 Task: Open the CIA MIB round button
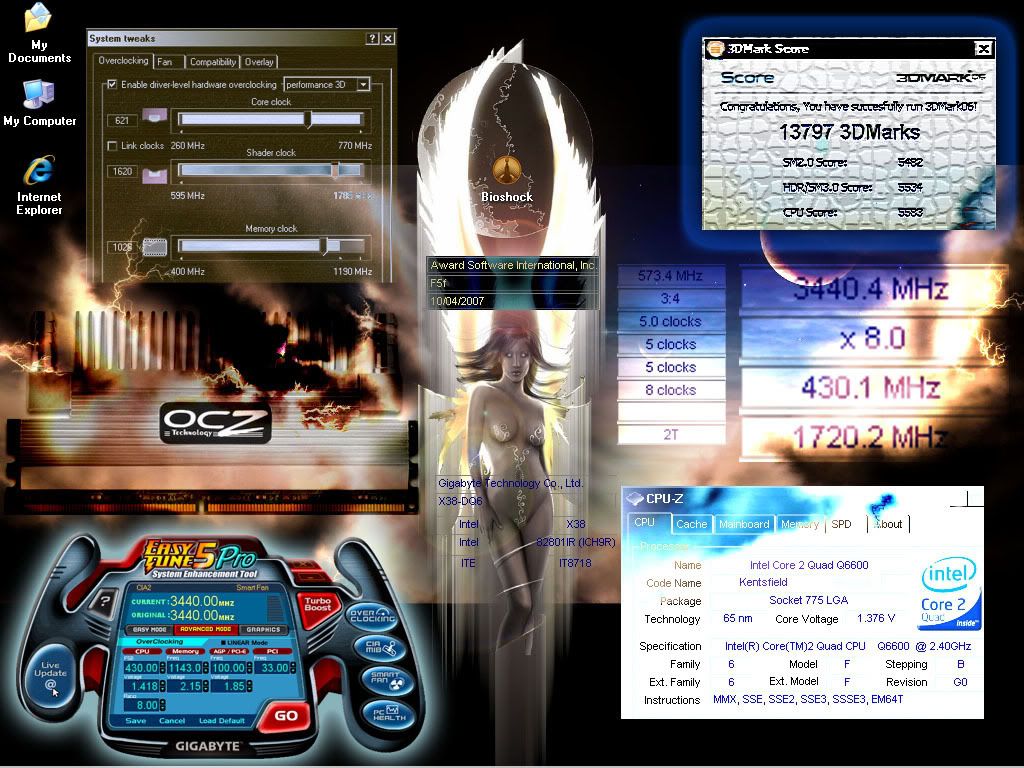pyautogui.click(x=381, y=648)
